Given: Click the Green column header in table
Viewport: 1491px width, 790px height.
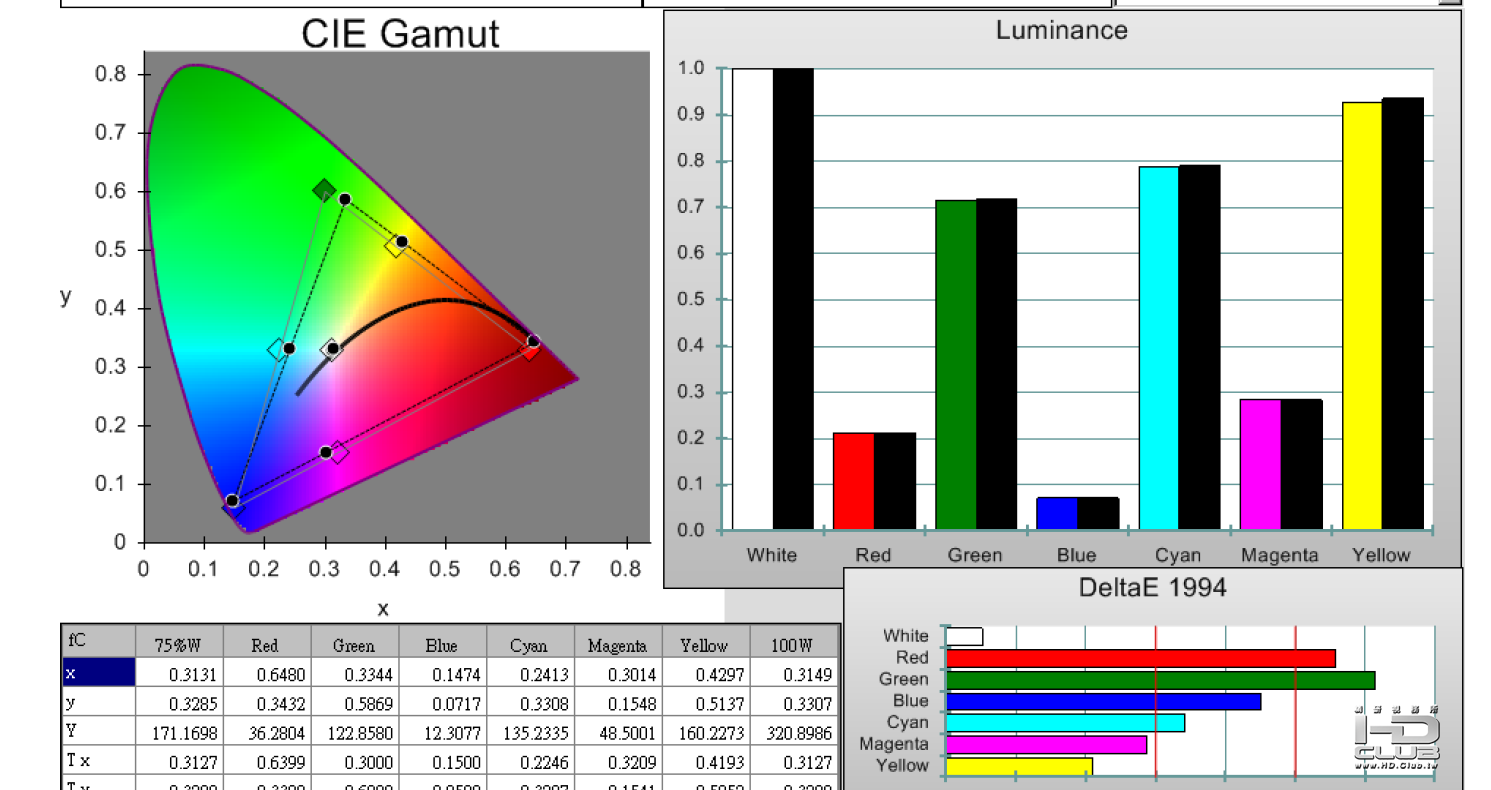Looking at the screenshot, I should point(355,642).
